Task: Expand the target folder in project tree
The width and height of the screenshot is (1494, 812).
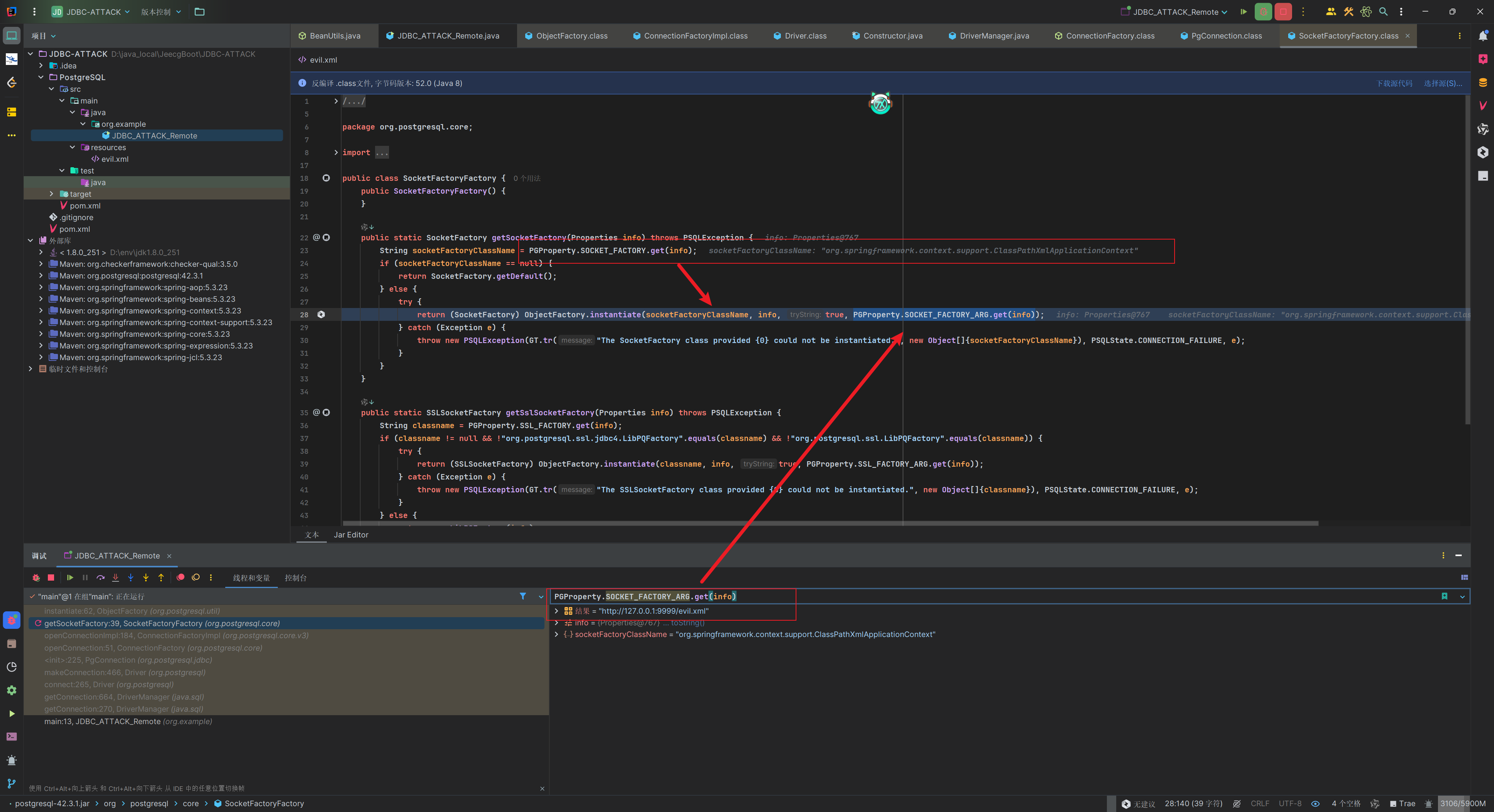Action: 52,194
